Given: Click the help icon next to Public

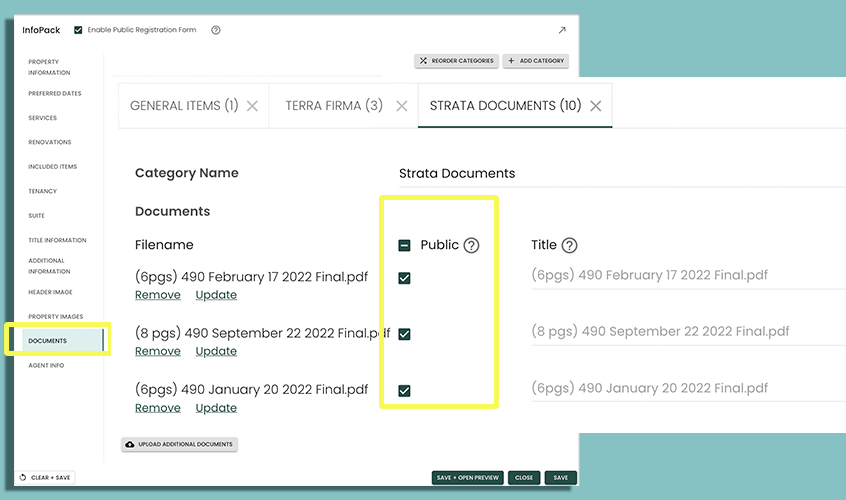Looking at the screenshot, I should tap(471, 245).
